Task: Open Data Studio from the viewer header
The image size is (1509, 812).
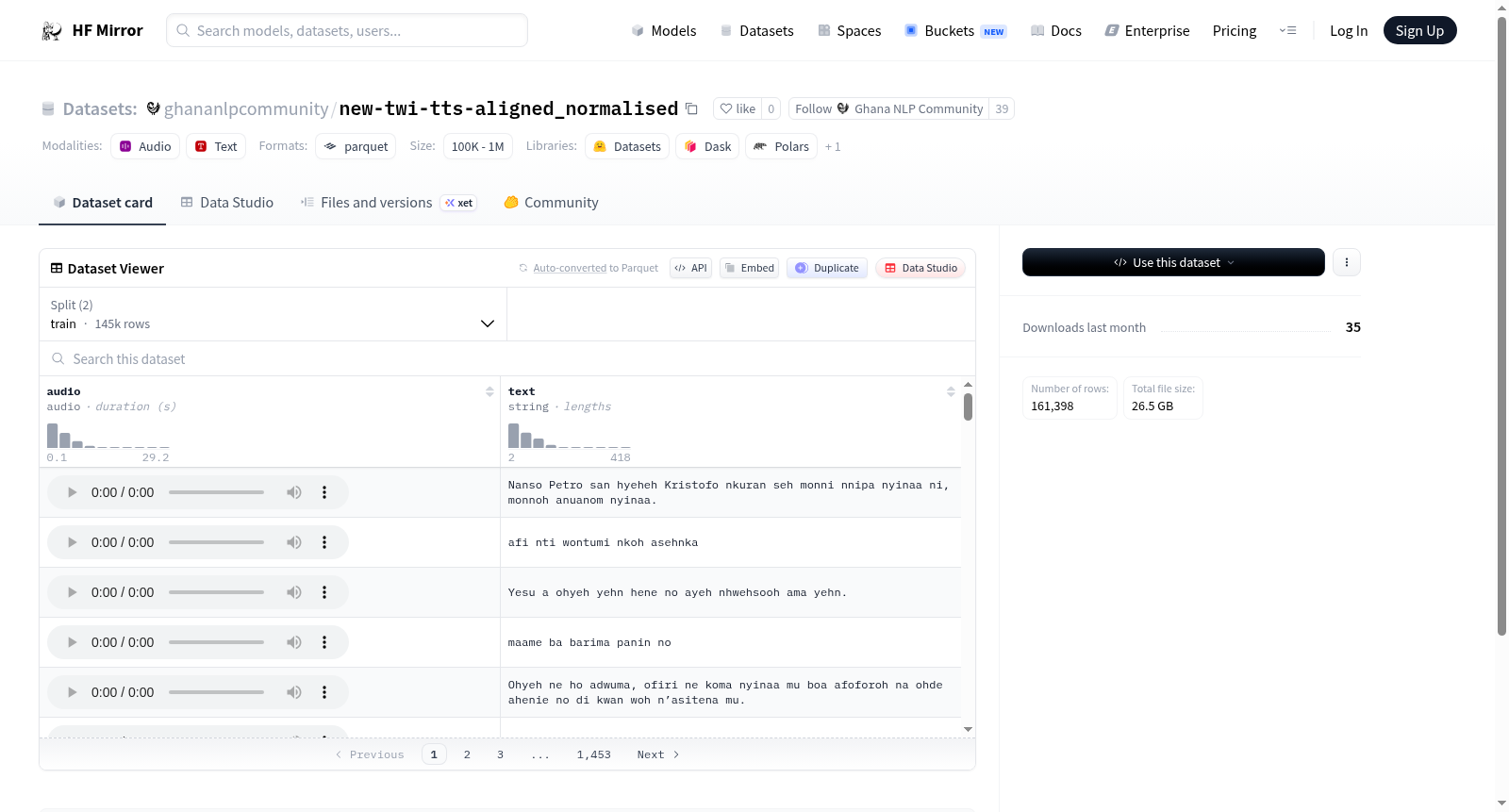Action: (x=920, y=268)
